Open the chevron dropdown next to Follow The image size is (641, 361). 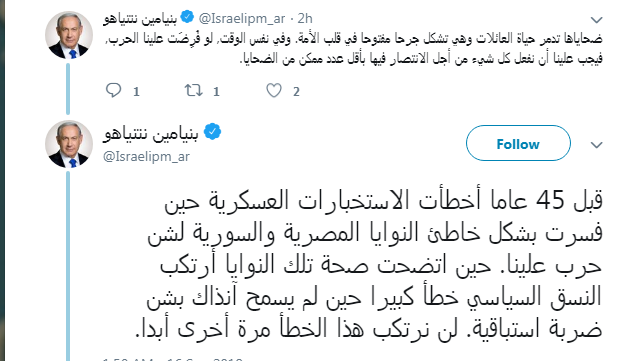596,145
